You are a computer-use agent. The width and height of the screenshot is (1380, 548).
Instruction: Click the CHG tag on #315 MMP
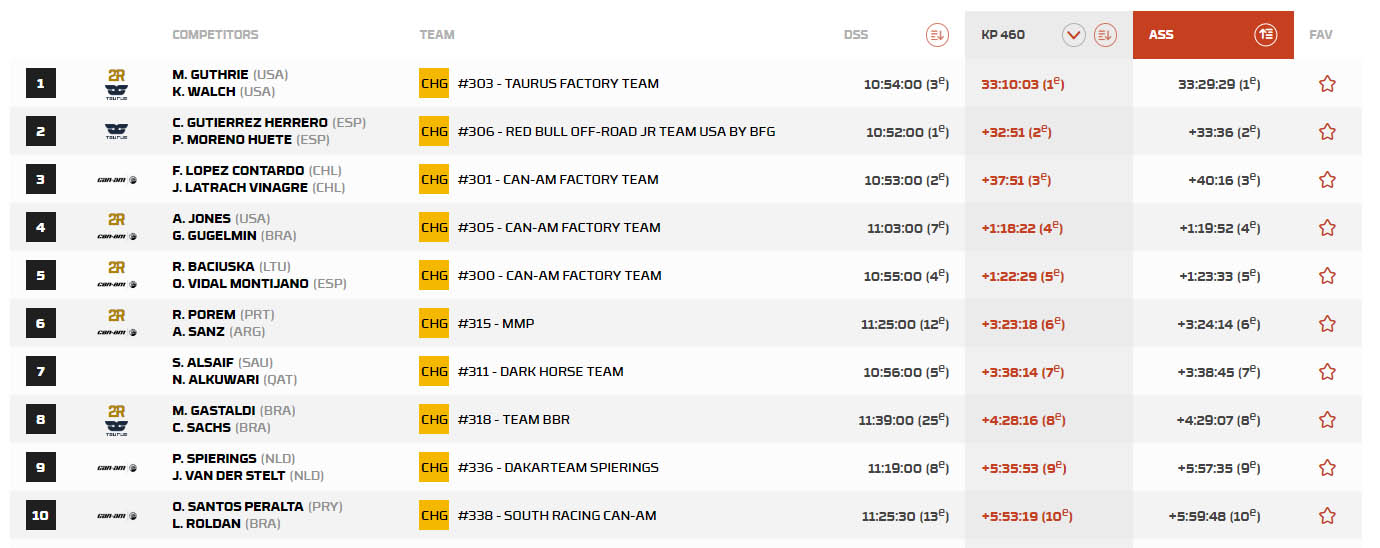click(x=434, y=324)
